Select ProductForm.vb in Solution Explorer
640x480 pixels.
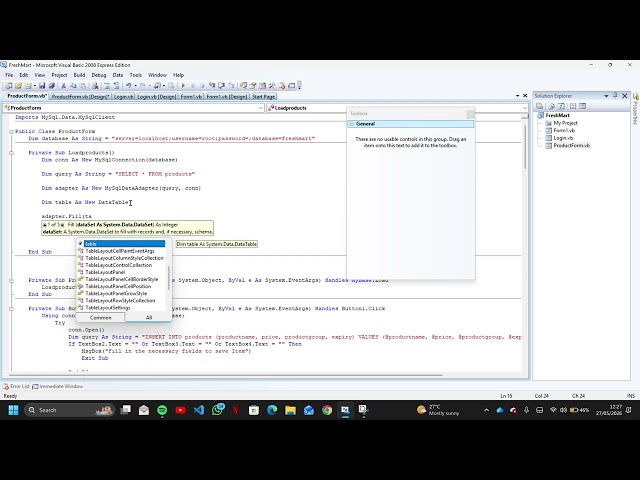point(571,145)
